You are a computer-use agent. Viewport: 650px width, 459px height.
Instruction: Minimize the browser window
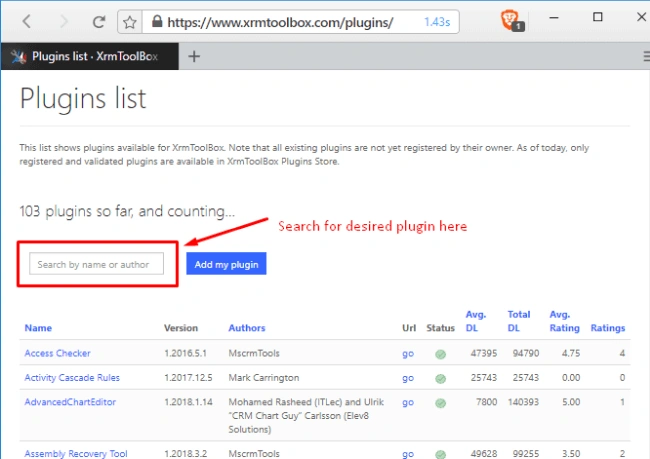click(554, 17)
